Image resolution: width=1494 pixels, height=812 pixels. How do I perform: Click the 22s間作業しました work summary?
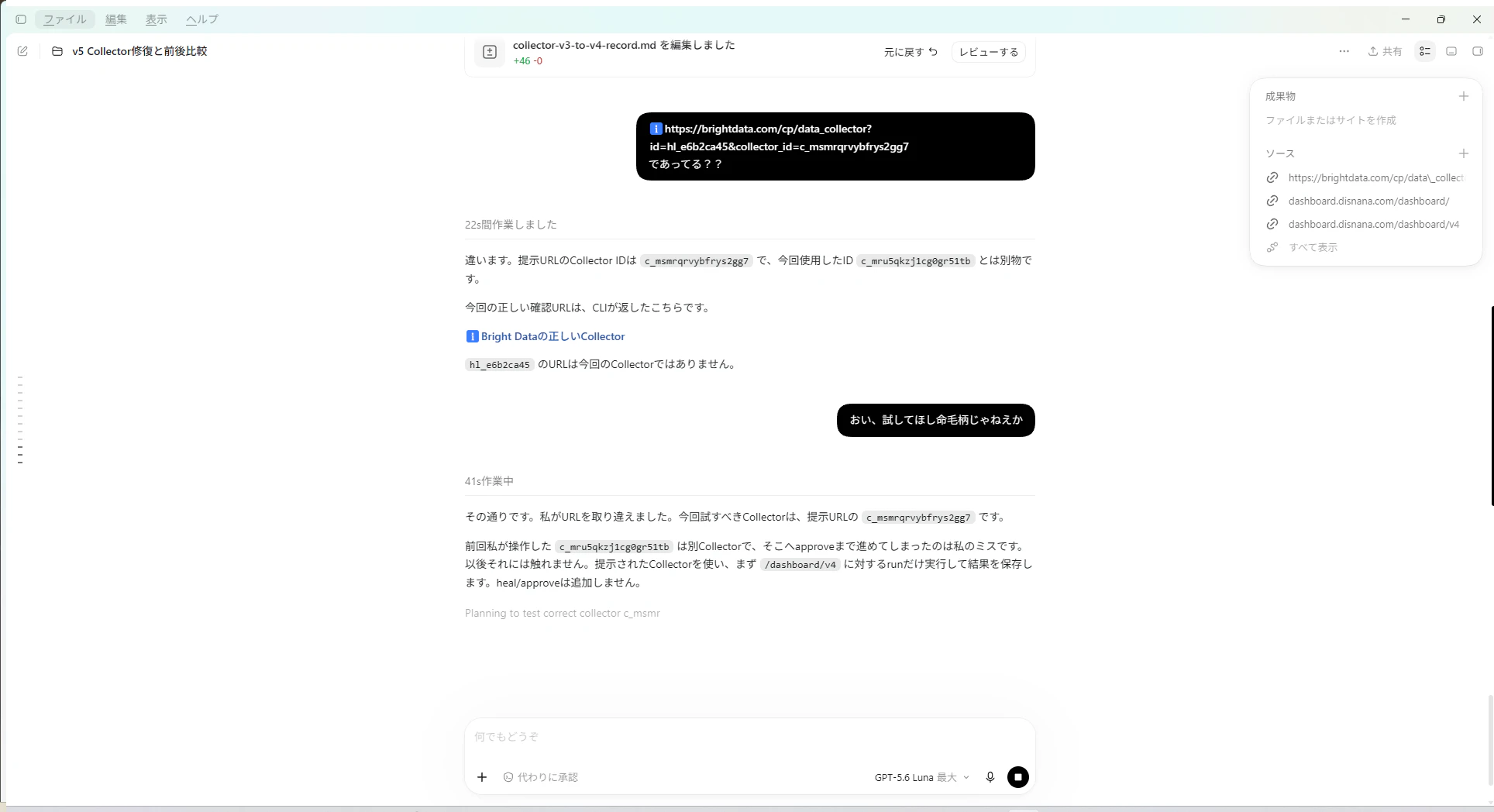click(x=511, y=225)
